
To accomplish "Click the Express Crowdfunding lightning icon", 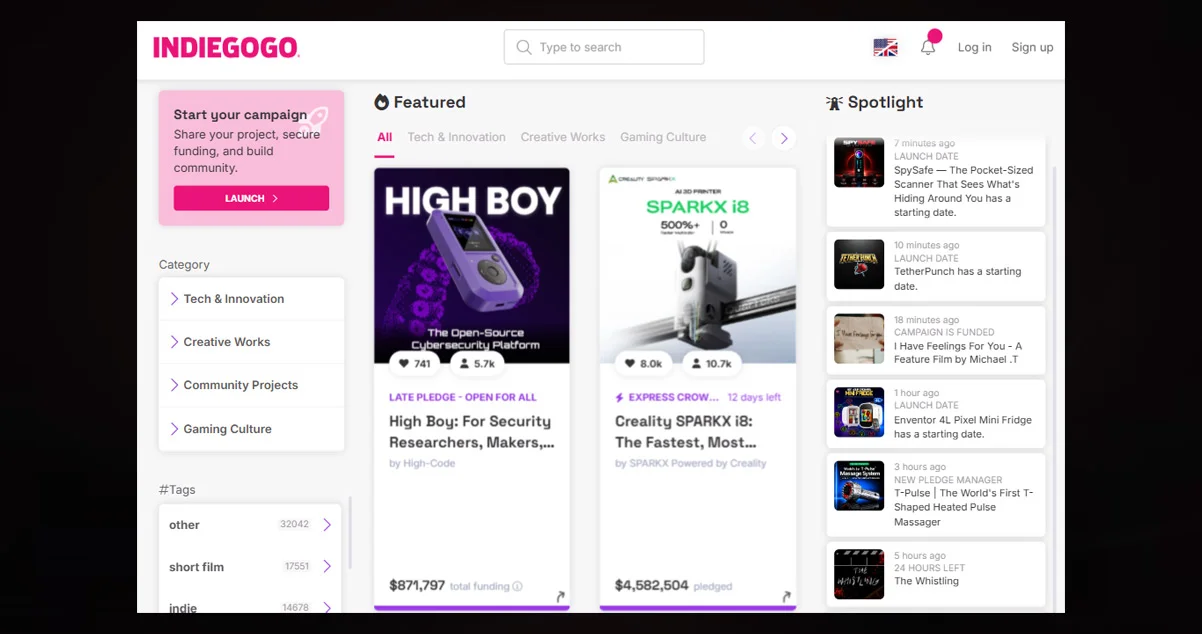I will point(620,397).
